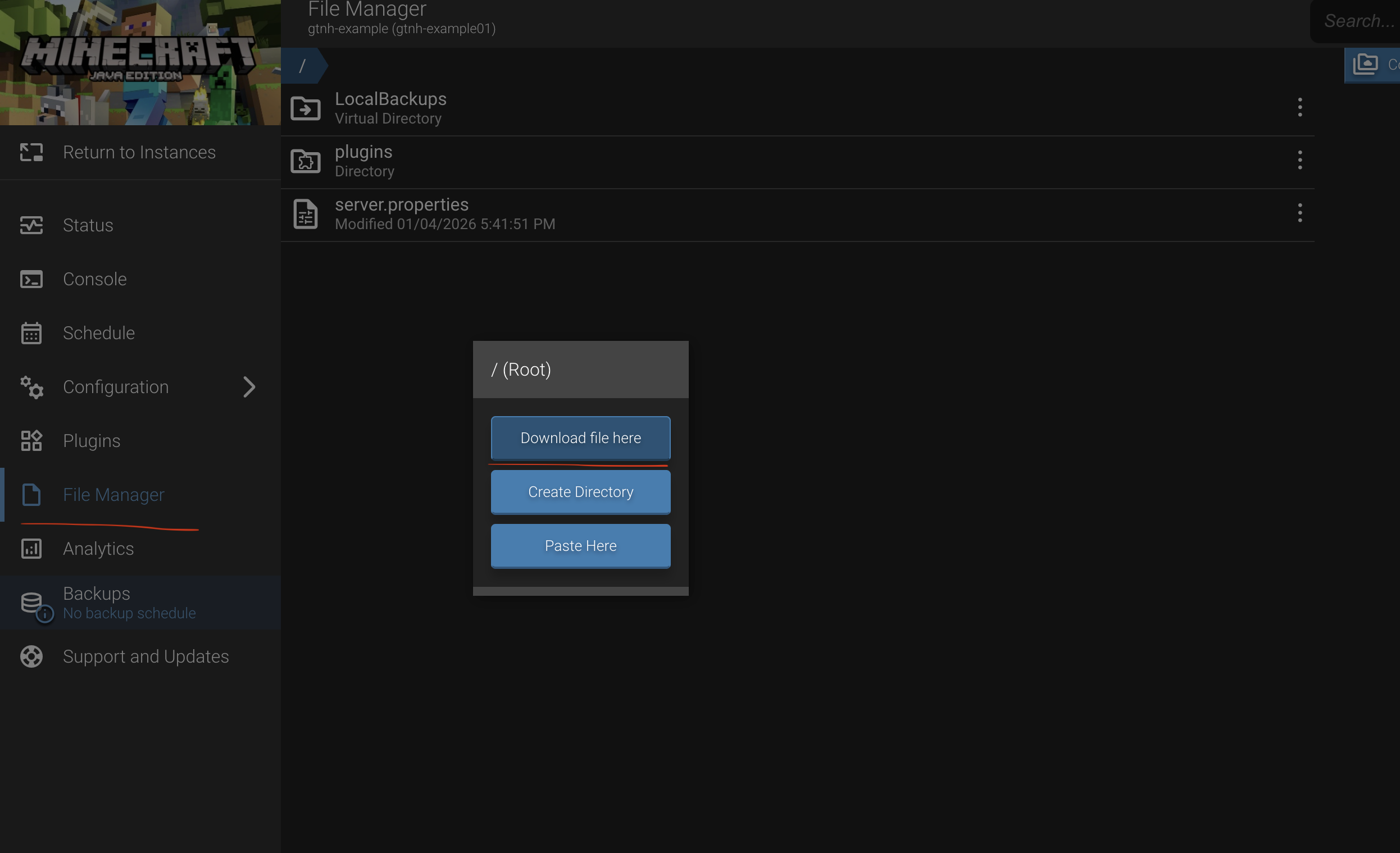Select the Plugins menu item
The width and height of the screenshot is (1400, 853).
coord(92,441)
